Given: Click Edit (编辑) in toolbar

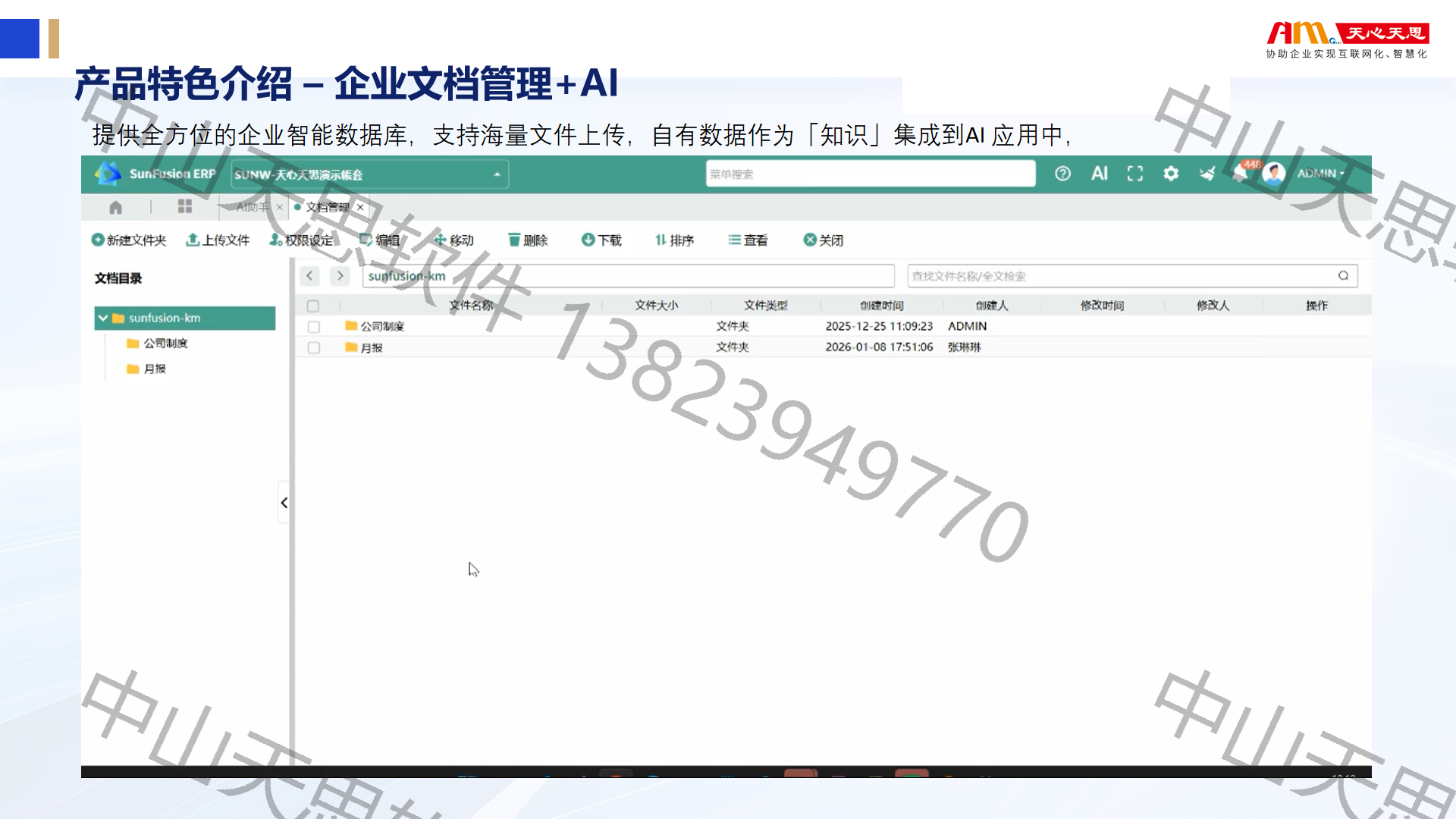Looking at the screenshot, I should tap(379, 240).
